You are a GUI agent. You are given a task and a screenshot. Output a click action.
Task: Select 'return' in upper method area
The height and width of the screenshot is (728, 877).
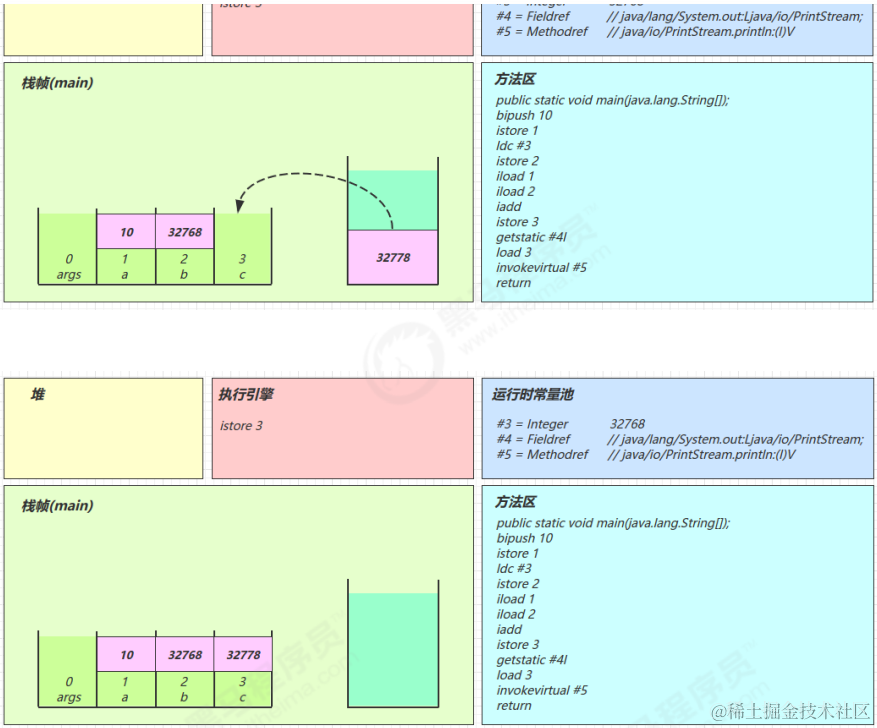(513, 283)
